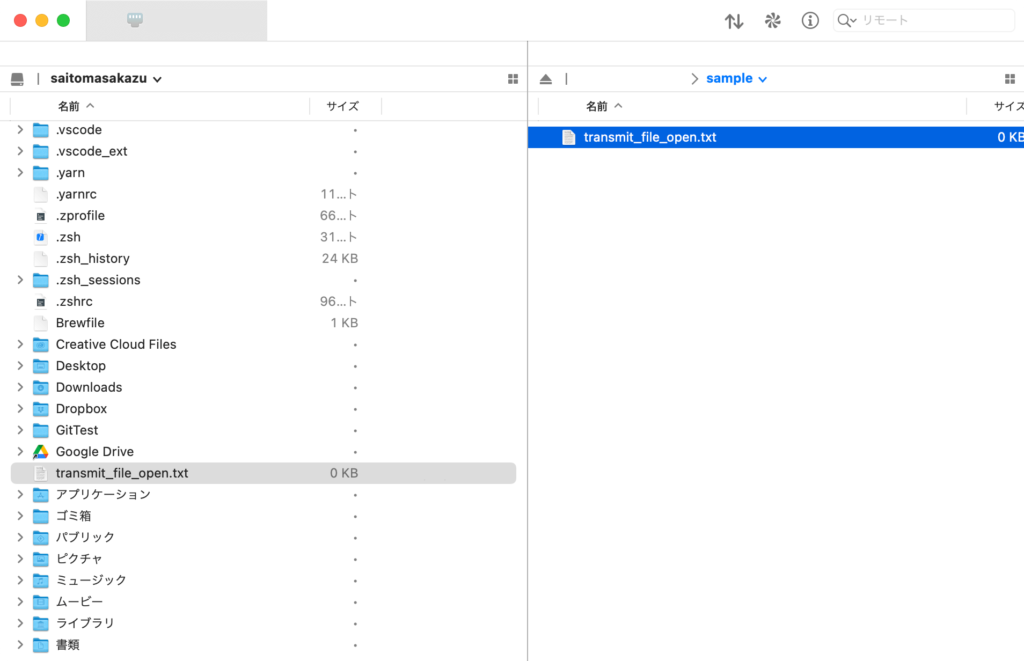Click the local disk icon beside saitomasakazu
The width and height of the screenshot is (1024, 661).
[x=17, y=79]
